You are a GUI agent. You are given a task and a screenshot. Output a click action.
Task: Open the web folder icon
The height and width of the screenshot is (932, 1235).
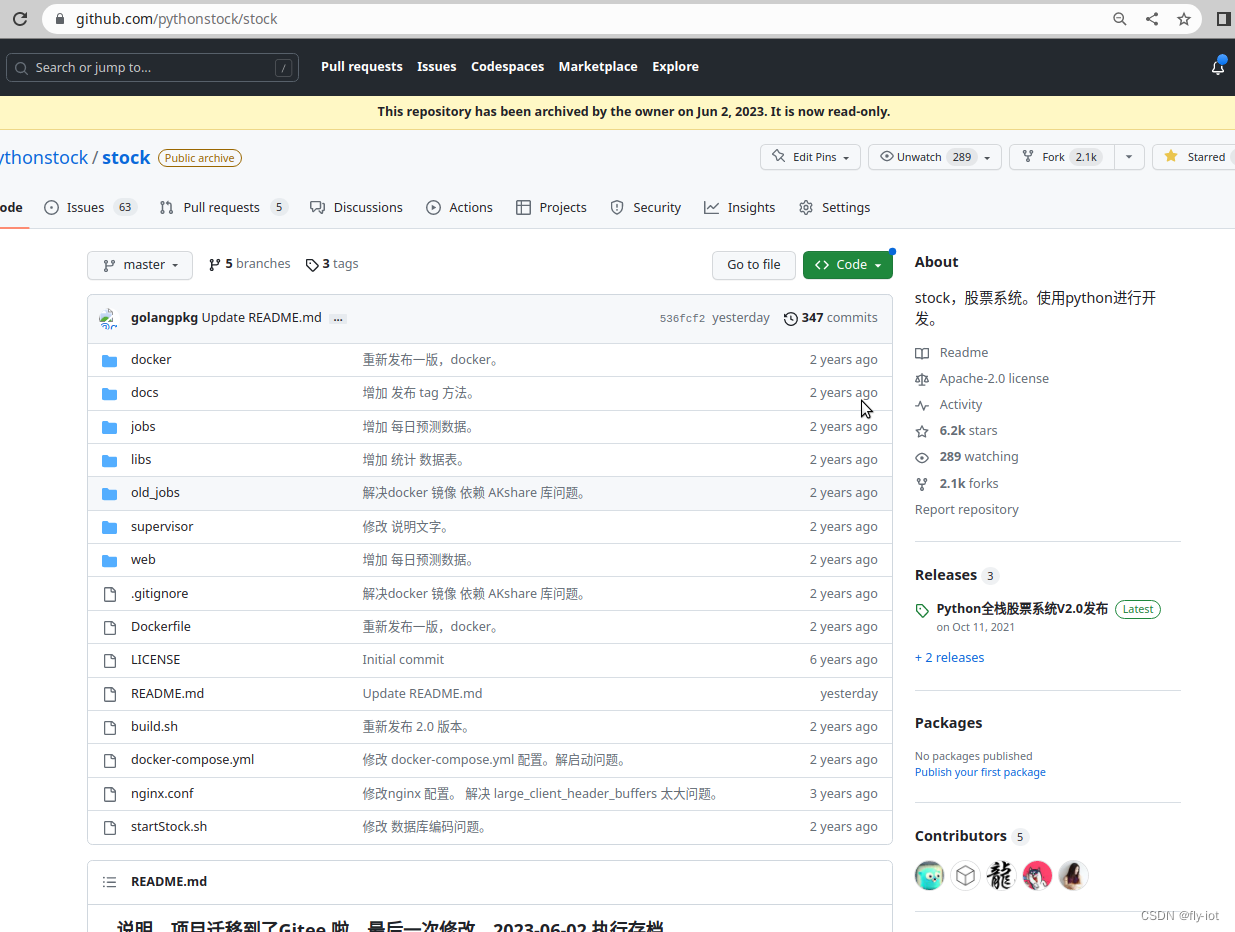click(109, 559)
